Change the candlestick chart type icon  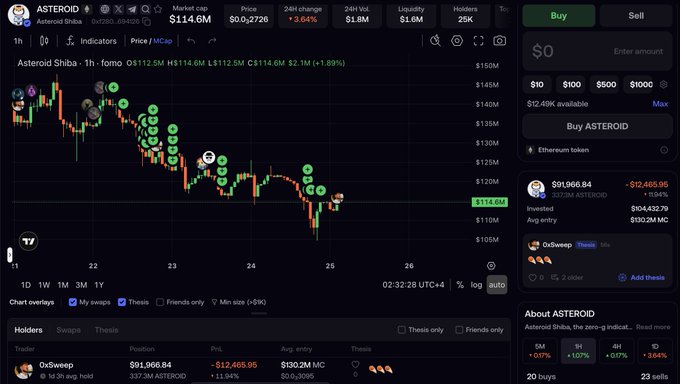pos(44,41)
